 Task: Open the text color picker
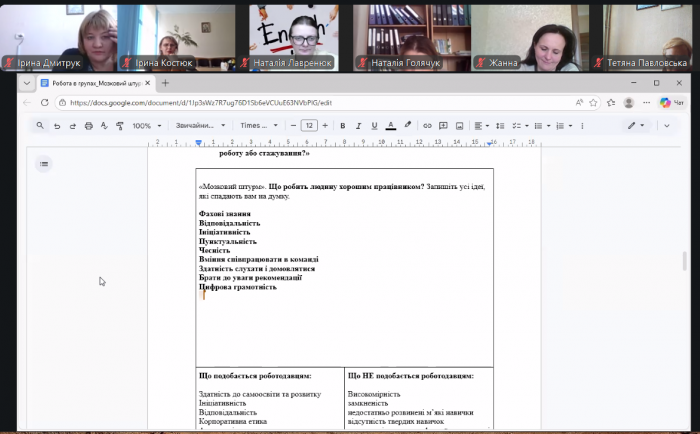tap(390, 126)
